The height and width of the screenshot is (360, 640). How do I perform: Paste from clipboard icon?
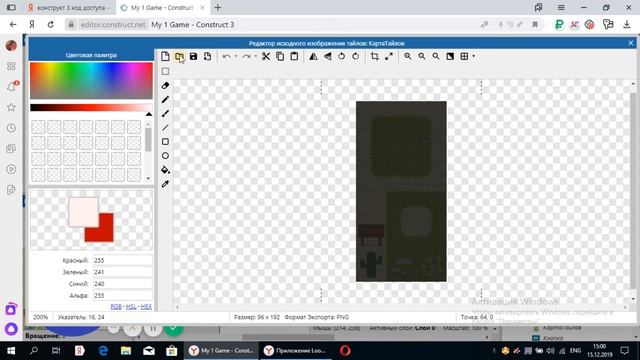(x=294, y=56)
